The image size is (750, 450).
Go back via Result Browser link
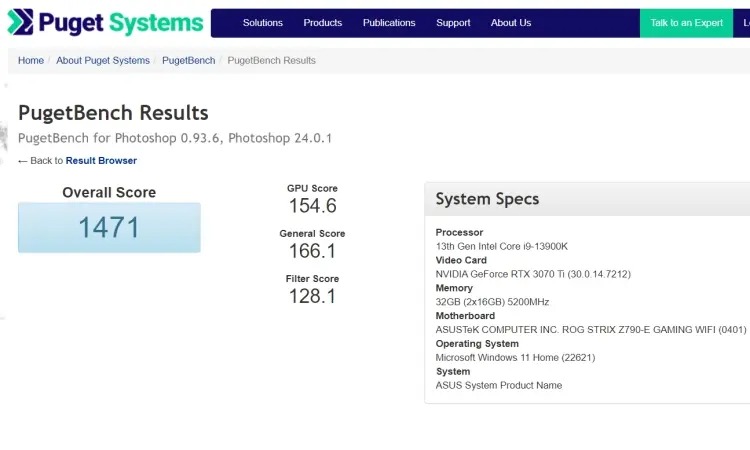click(101, 161)
